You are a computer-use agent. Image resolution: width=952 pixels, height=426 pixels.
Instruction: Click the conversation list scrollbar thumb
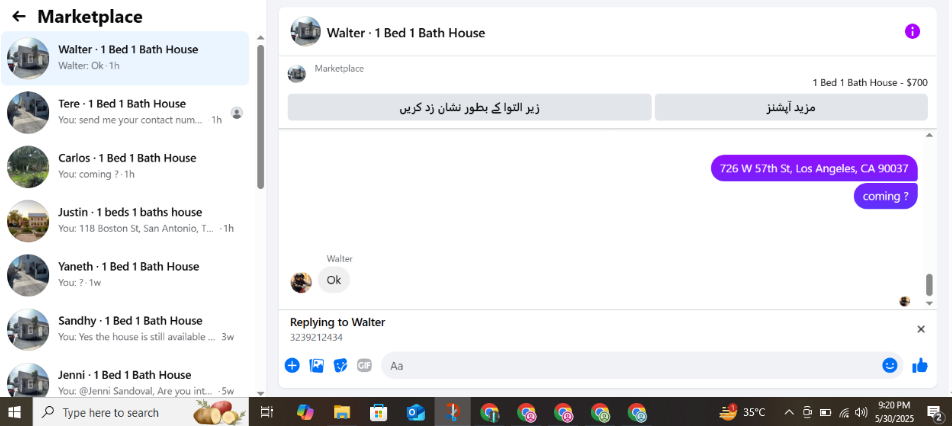(260, 117)
